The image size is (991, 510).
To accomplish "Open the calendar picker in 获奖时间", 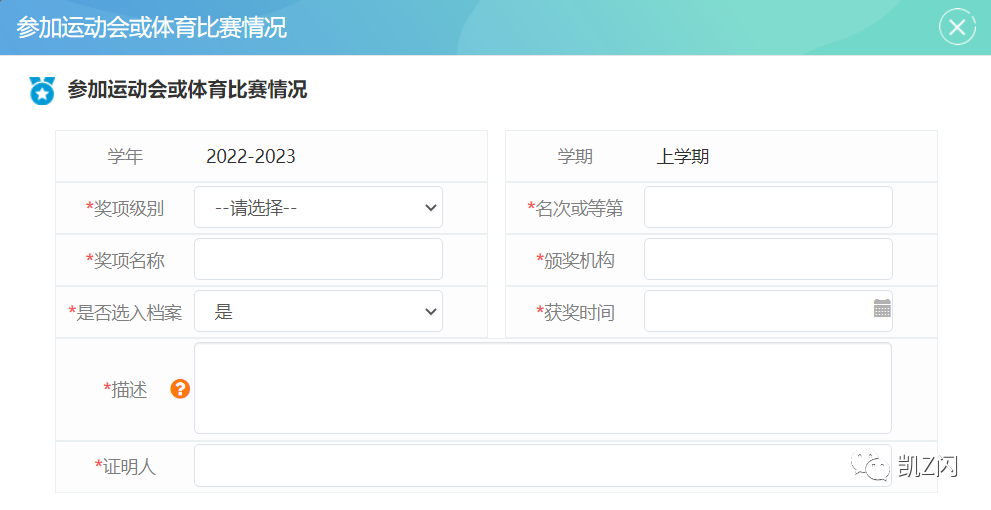I will pos(881,308).
